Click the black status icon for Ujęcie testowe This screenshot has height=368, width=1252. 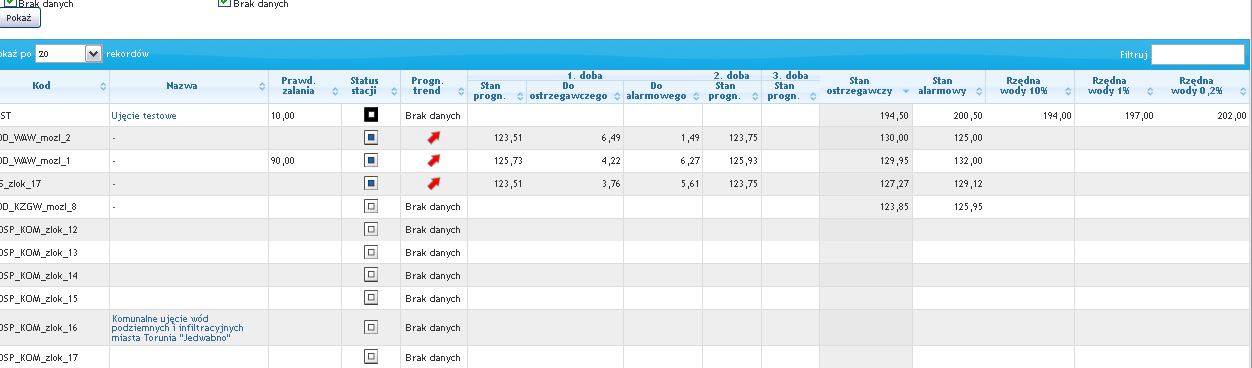[x=371, y=115]
